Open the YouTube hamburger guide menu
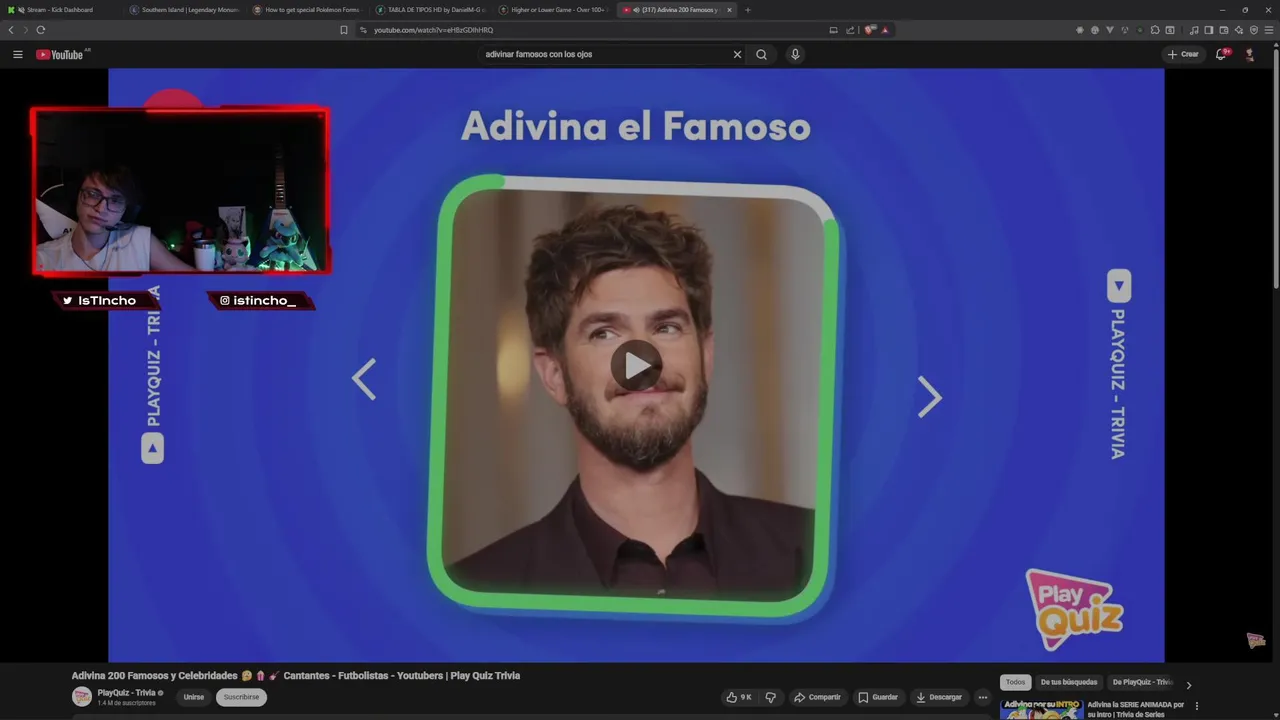The width and height of the screenshot is (1280, 720). click(17, 54)
